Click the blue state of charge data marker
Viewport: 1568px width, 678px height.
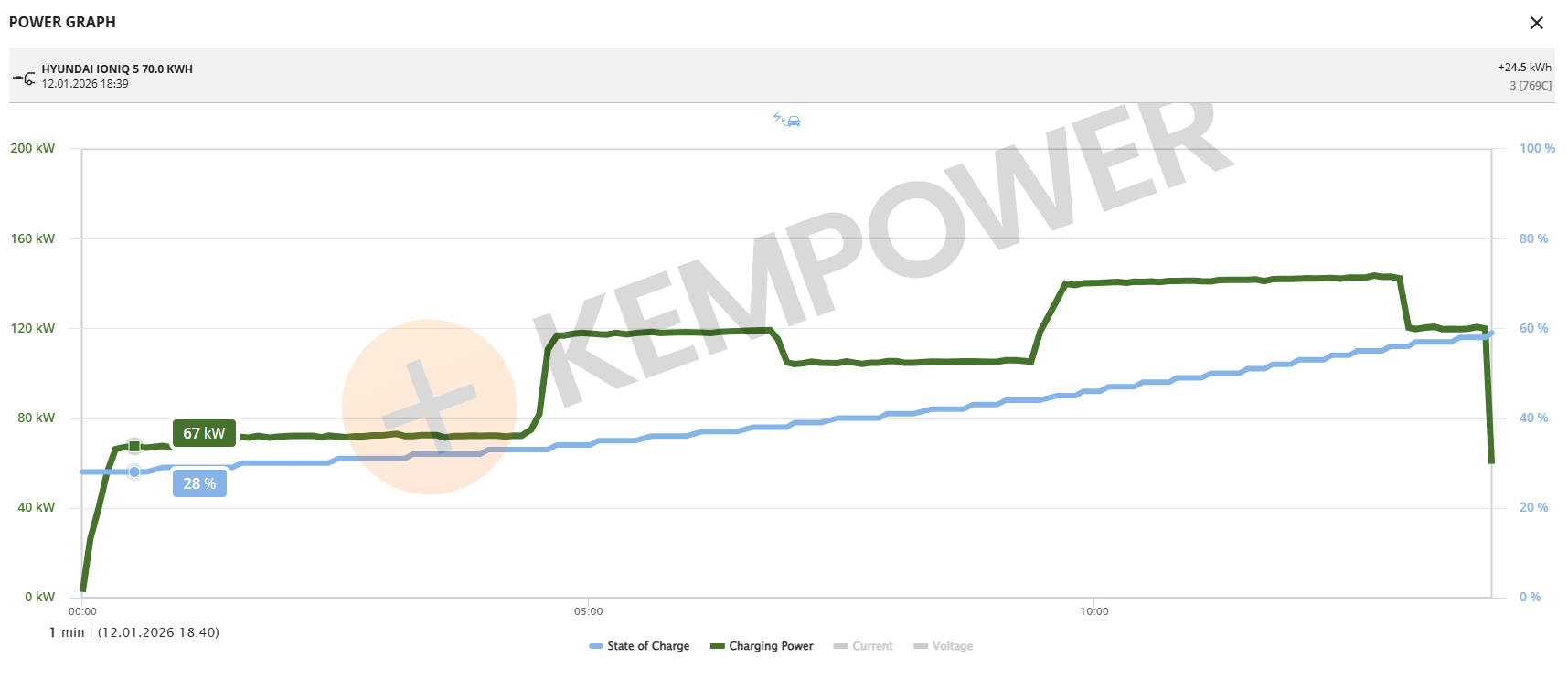[x=134, y=471]
